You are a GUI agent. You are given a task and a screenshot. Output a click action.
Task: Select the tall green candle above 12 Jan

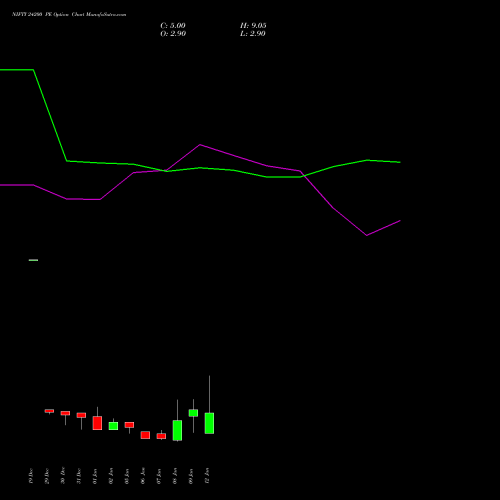tap(209, 423)
